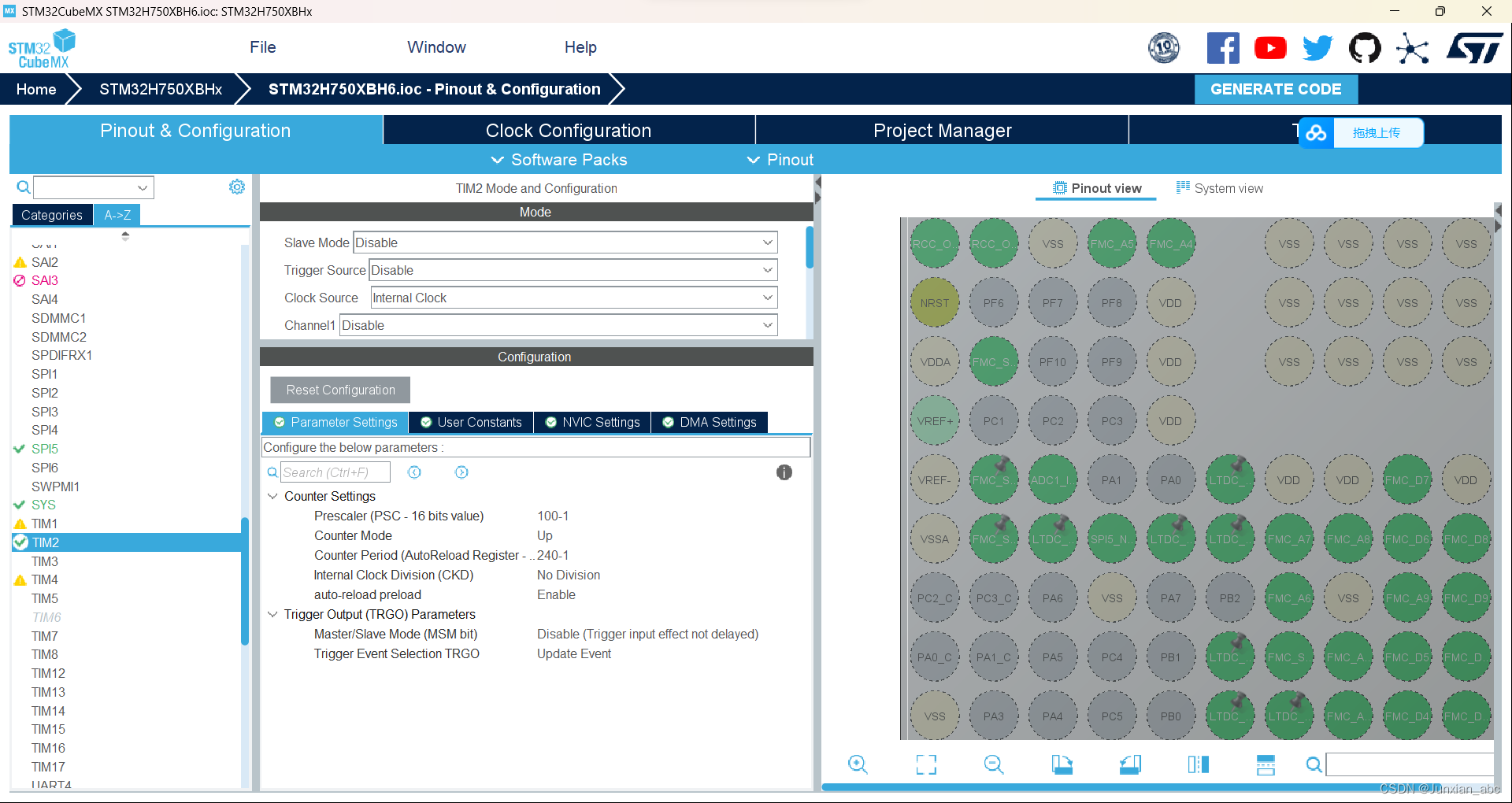Open the DMA Settings tab

pos(710,423)
